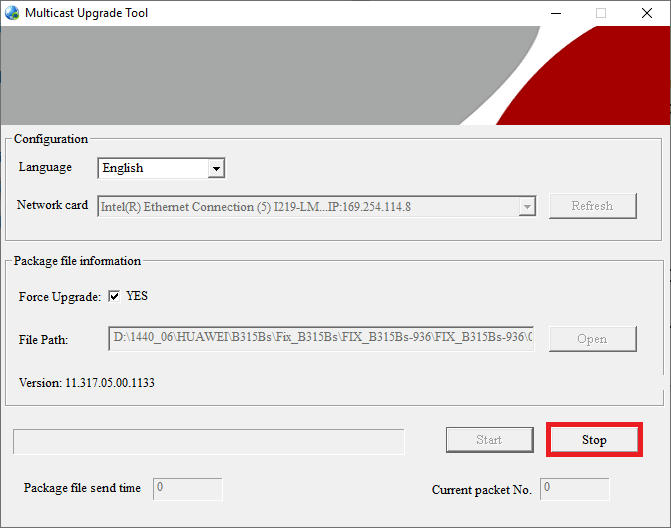The width and height of the screenshot is (671, 528).
Task: Click the Multicast Upgrade Tool title text
Action: (86, 13)
